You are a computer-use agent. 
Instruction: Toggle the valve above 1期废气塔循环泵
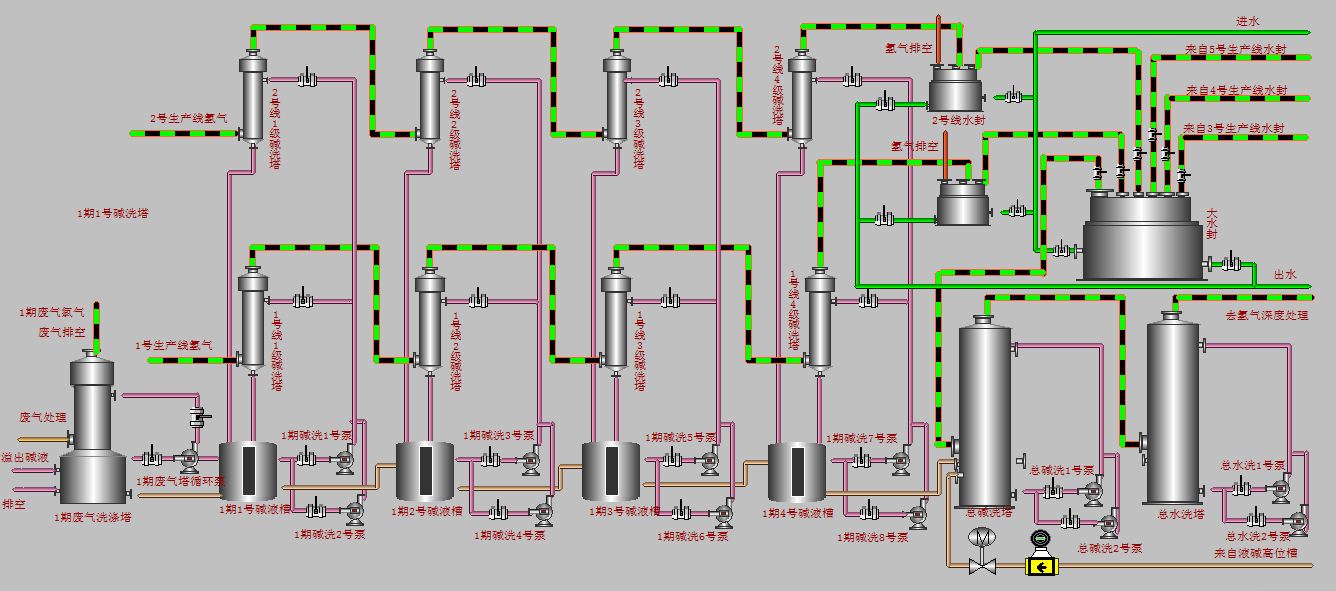click(x=197, y=416)
